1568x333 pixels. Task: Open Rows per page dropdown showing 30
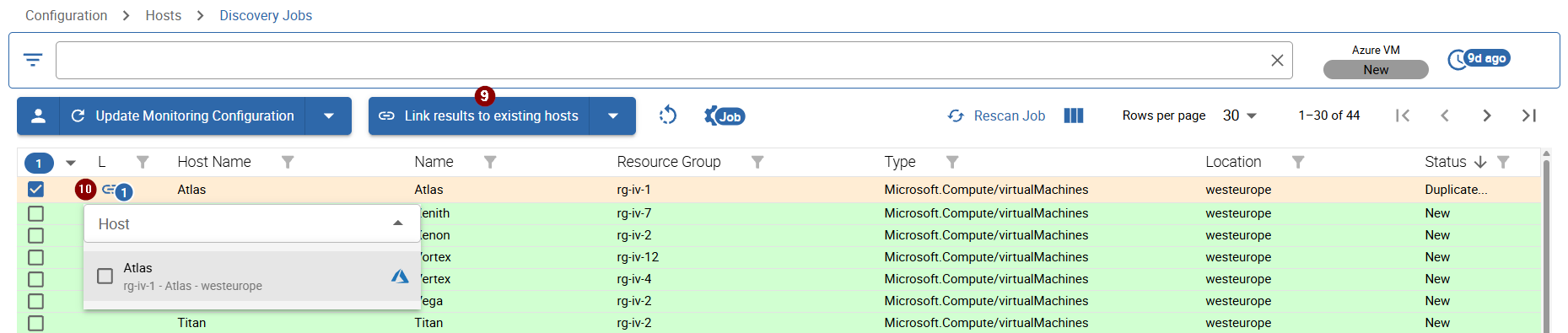coord(1240,115)
